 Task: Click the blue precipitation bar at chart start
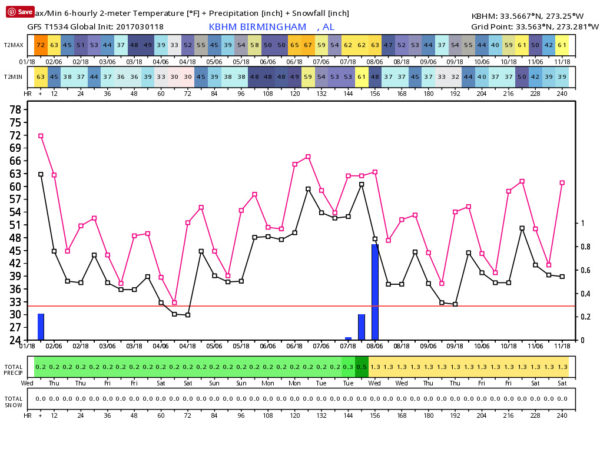41,327
